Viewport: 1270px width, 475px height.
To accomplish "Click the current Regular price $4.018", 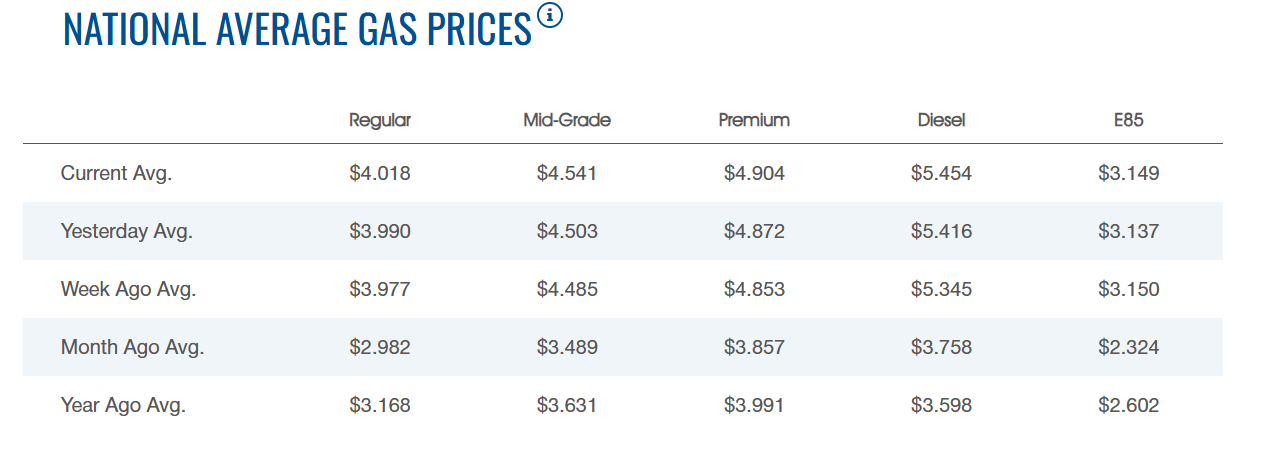I will click(380, 173).
